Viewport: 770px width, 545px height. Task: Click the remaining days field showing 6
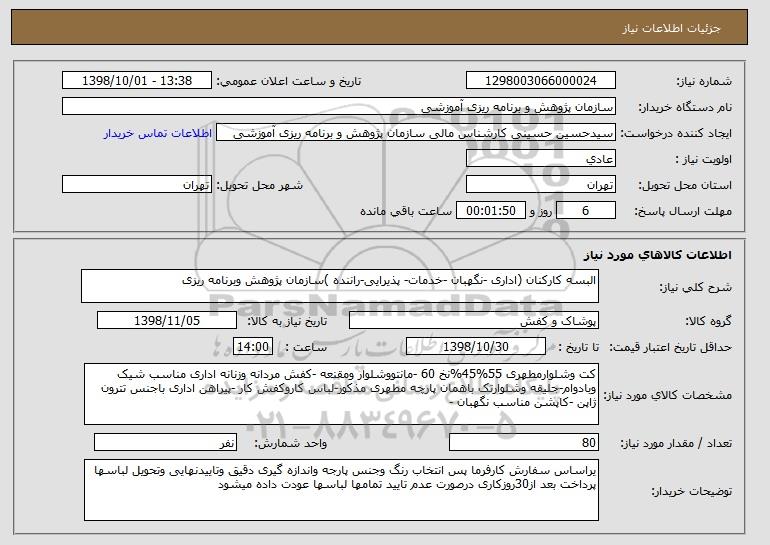point(585,211)
